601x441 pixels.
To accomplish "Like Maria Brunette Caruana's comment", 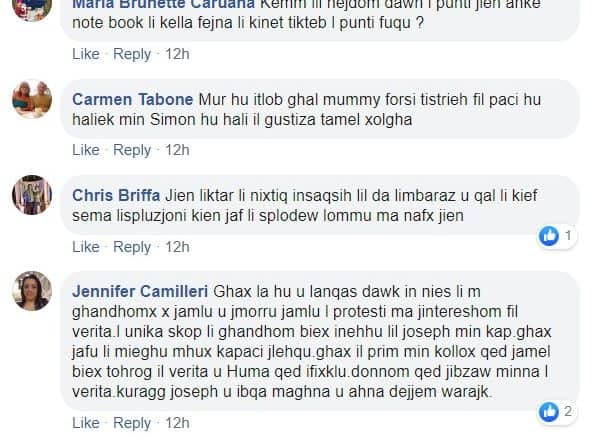I will pyautogui.click(x=86, y=53).
